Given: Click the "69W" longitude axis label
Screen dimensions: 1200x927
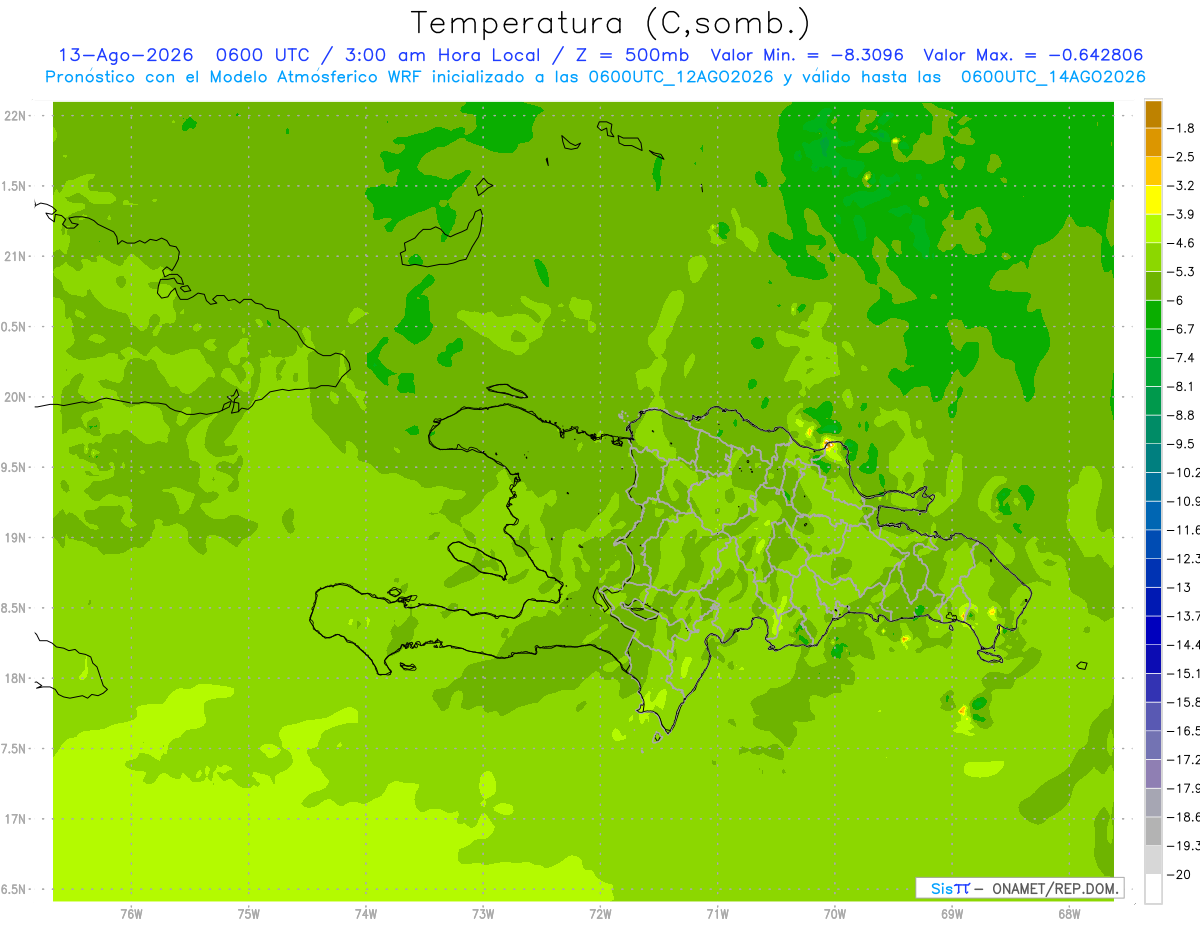Looking at the screenshot, I should [x=952, y=914].
